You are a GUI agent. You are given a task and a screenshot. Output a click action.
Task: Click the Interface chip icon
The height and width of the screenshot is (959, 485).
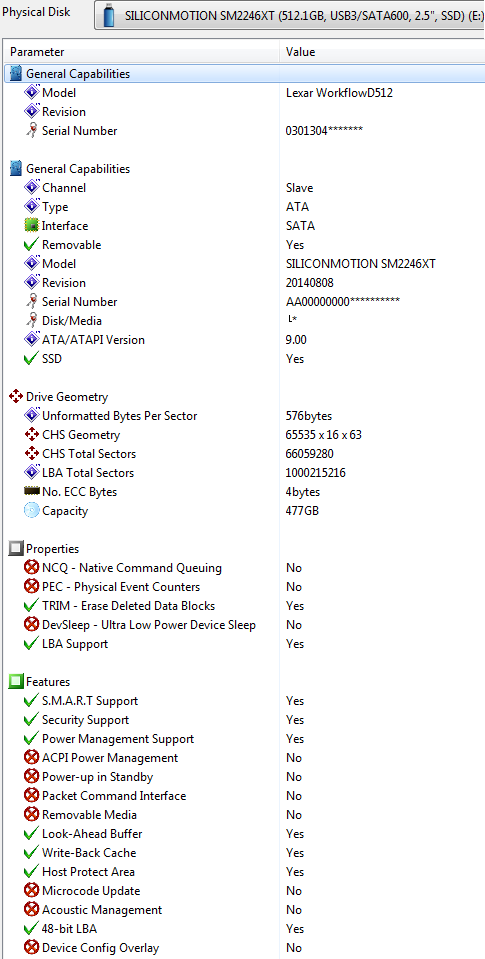click(31, 226)
